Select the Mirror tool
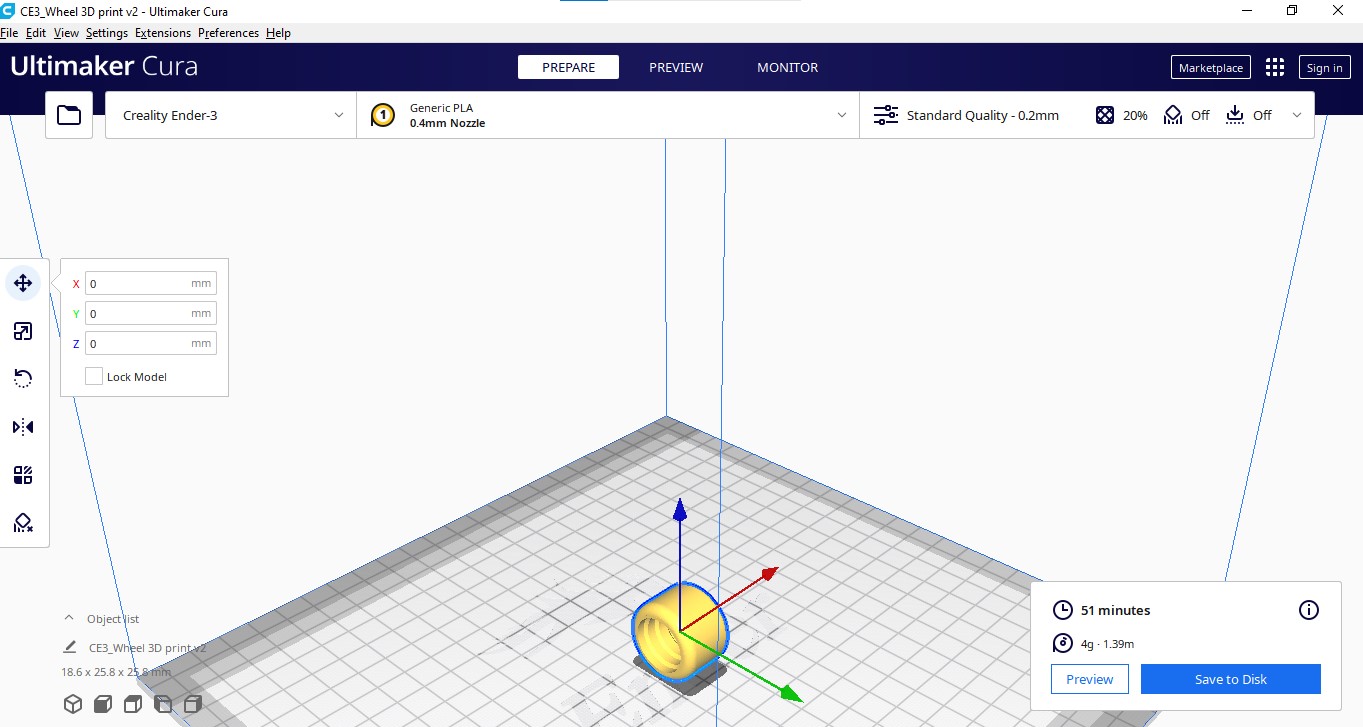Image resolution: width=1363 pixels, height=727 pixels. (23, 427)
